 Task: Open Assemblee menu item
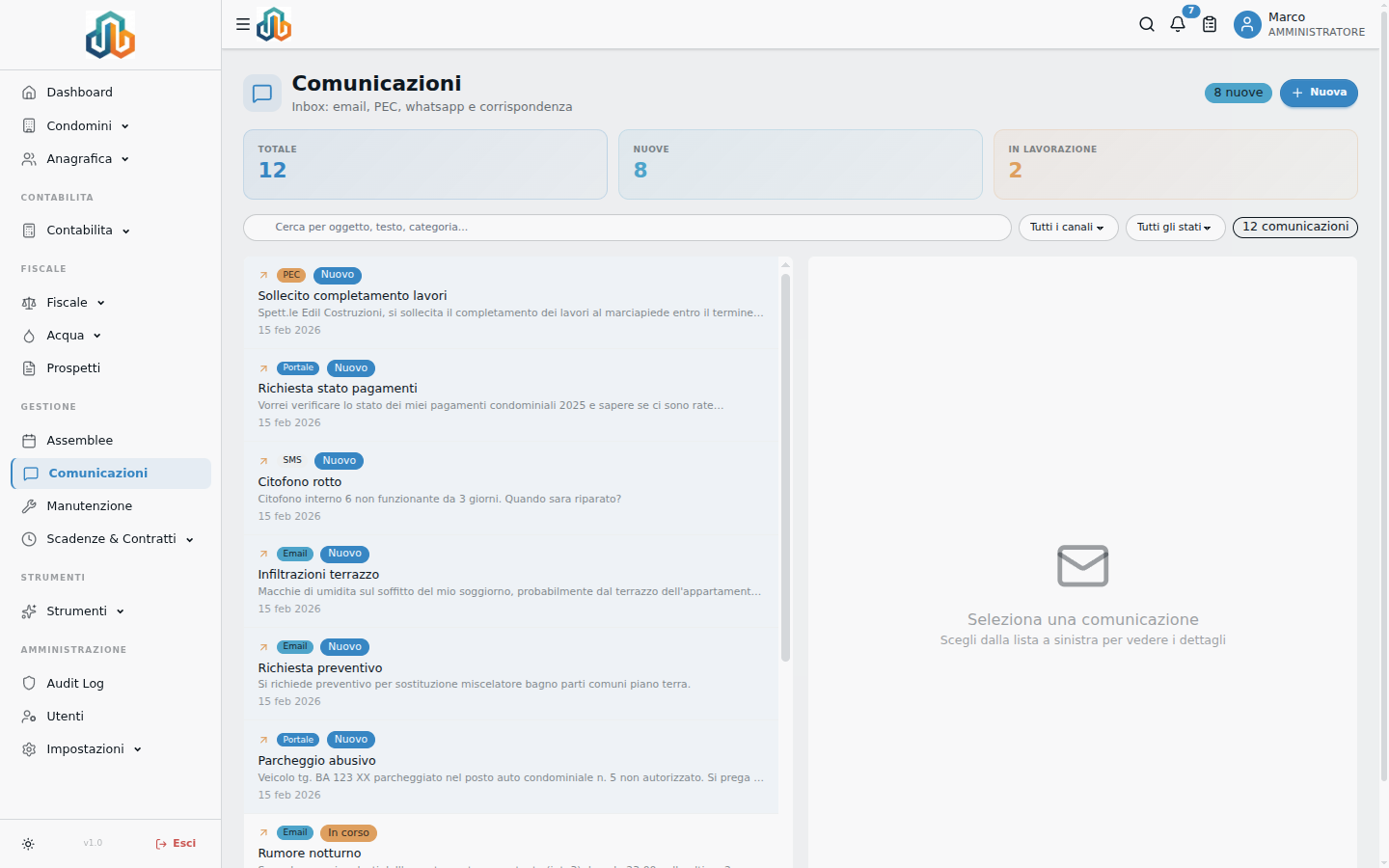coord(111,441)
